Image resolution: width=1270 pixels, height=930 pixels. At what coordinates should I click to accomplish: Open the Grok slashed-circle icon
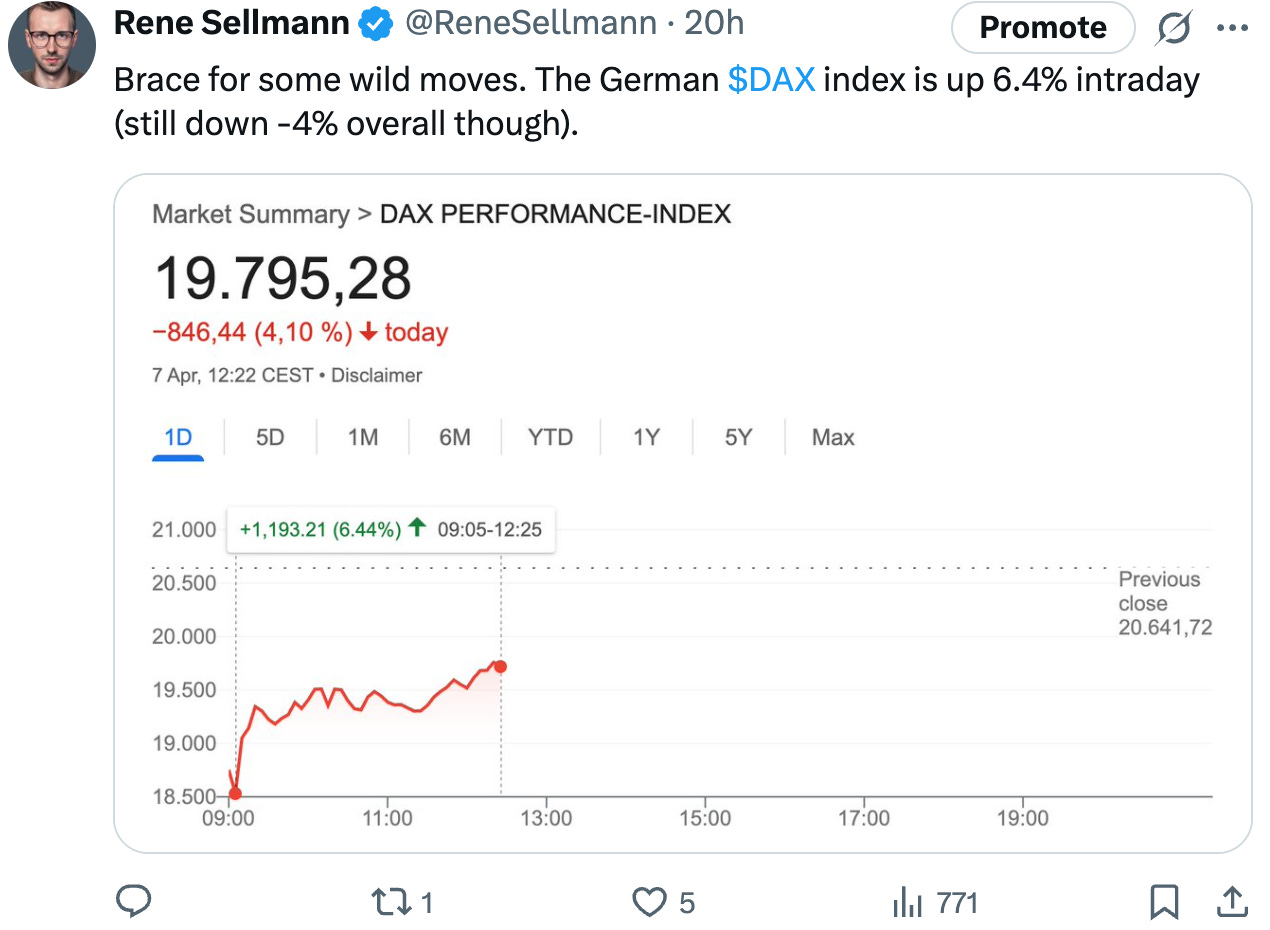click(x=1173, y=29)
